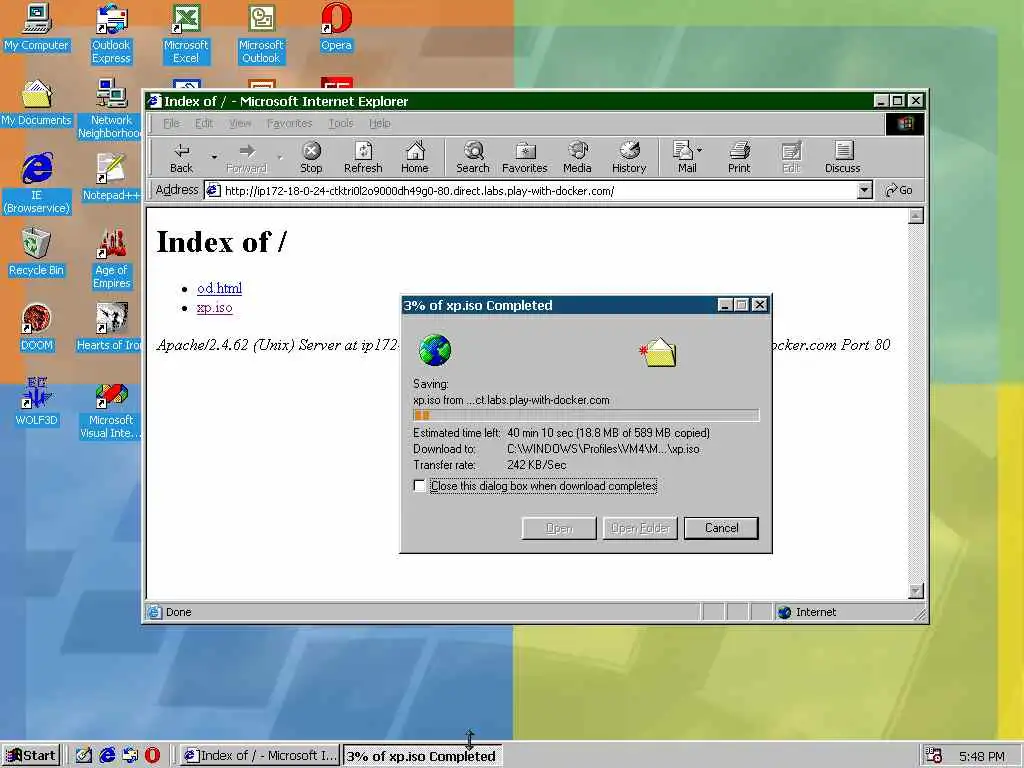Click the xp.iso download progress bar
The image size is (1024, 768).
(x=586, y=415)
